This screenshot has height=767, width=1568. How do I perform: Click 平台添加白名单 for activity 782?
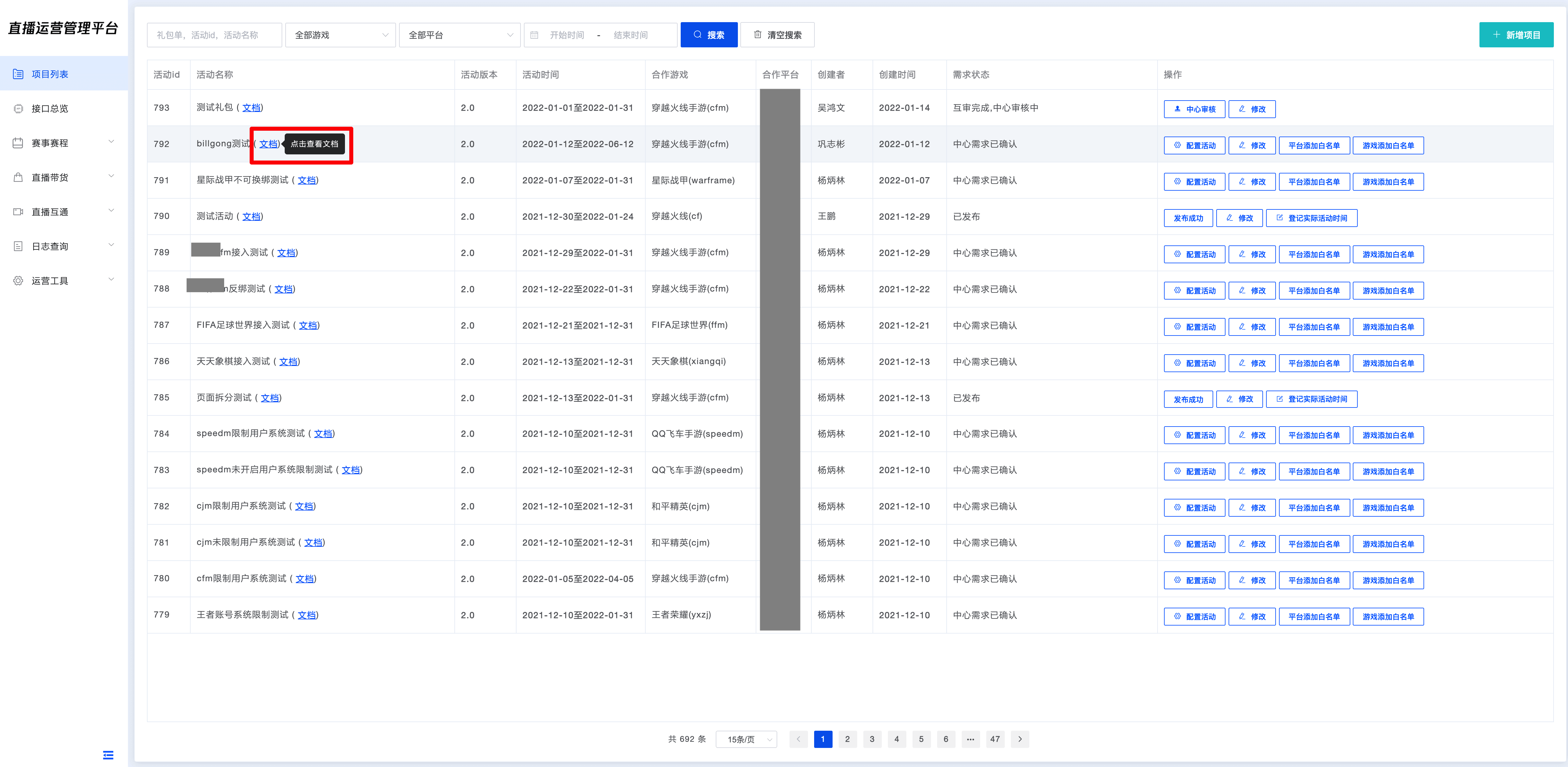point(1314,508)
